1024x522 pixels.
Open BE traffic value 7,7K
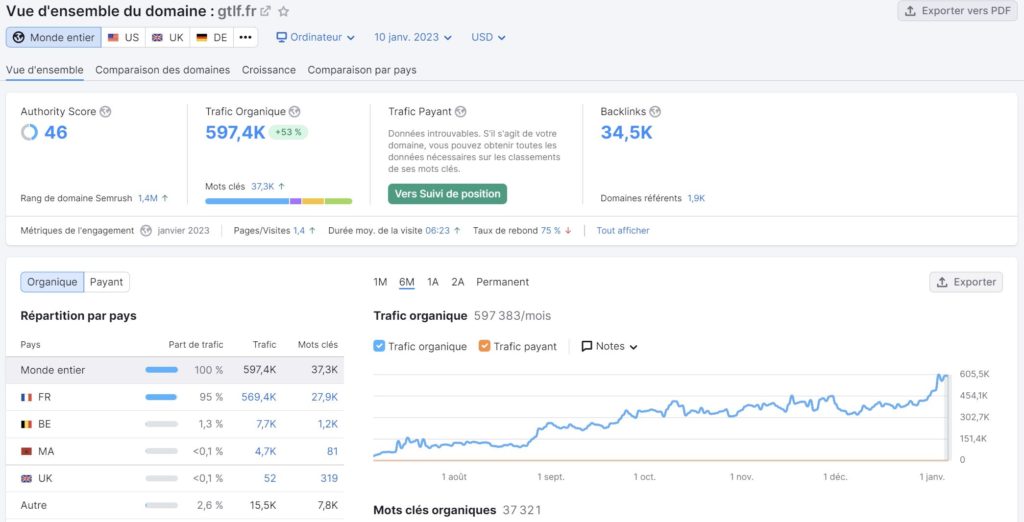266,424
